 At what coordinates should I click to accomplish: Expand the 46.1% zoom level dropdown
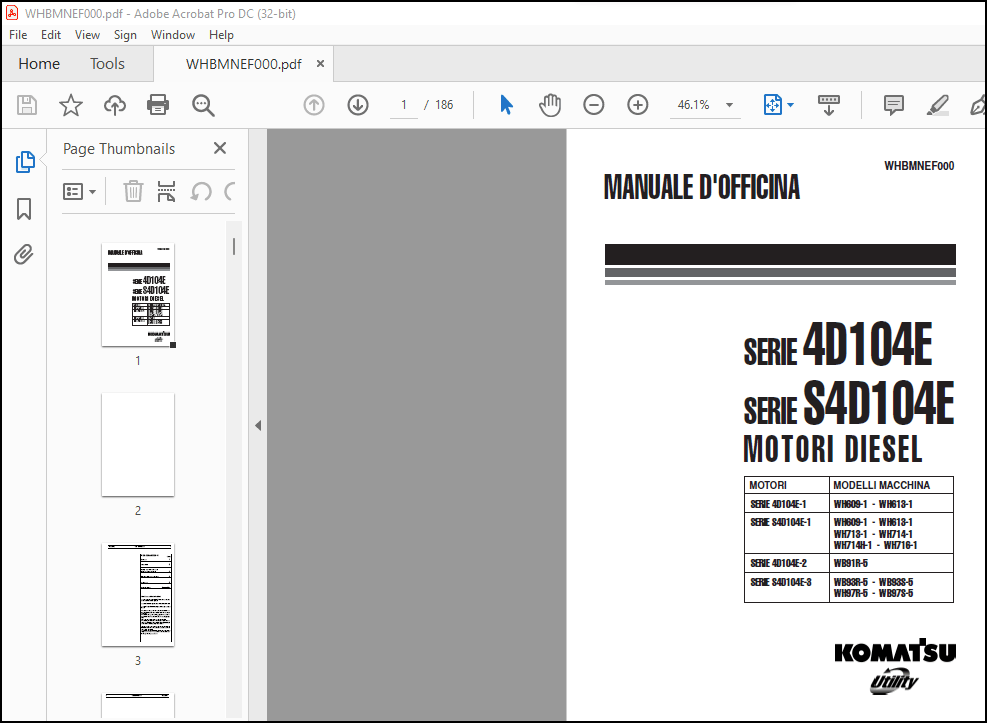coord(730,105)
